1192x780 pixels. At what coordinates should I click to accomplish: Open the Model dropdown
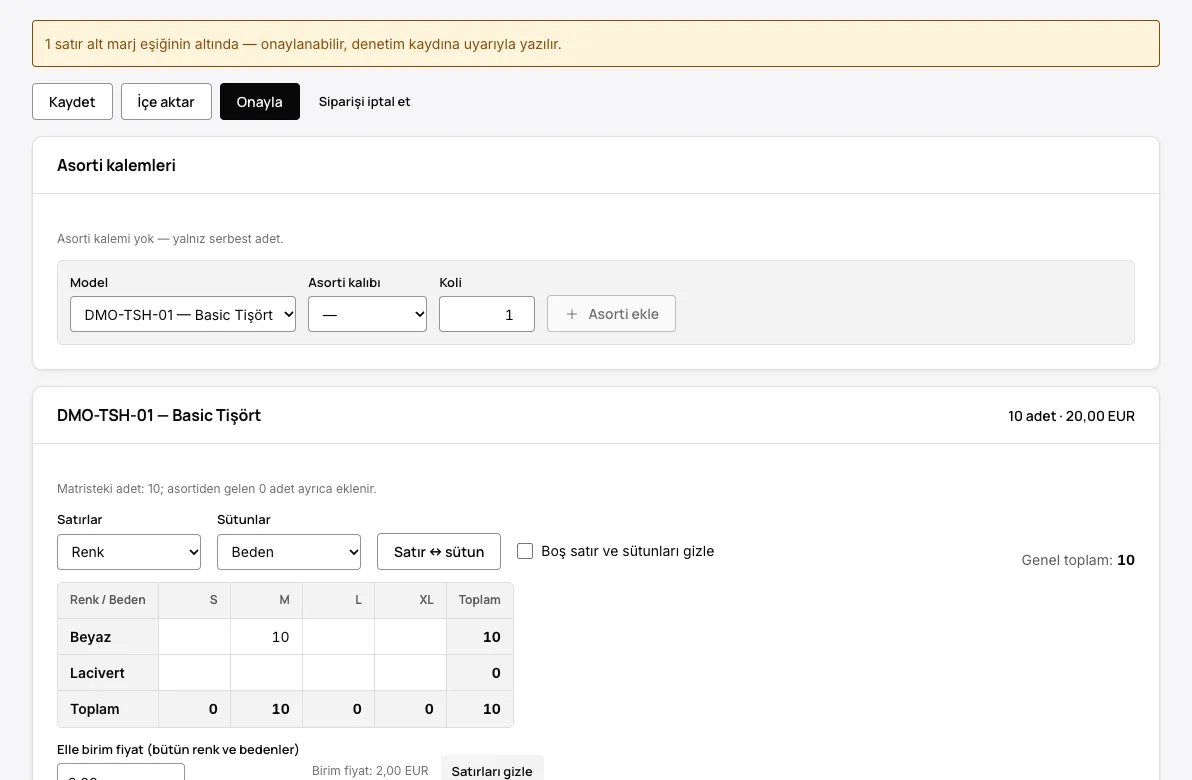click(182, 314)
